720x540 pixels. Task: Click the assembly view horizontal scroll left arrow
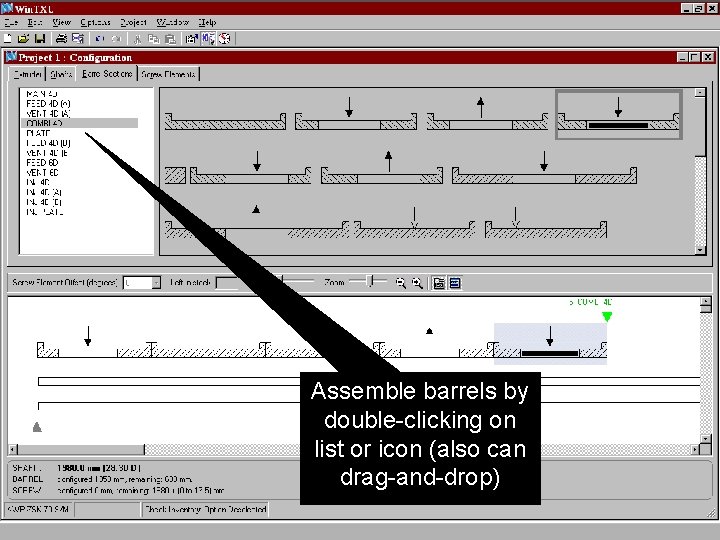pyautogui.click(x=13, y=450)
